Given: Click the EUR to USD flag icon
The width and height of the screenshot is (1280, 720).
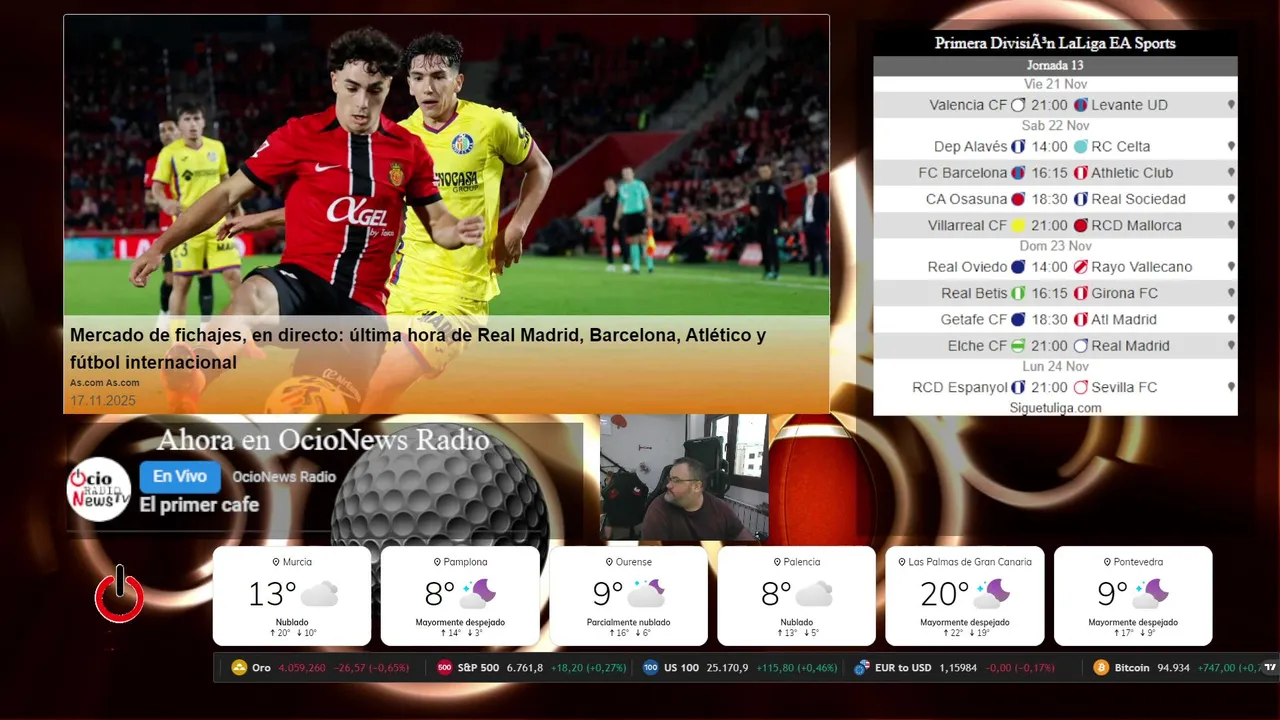Looking at the screenshot, I should [x=861, y=668].
